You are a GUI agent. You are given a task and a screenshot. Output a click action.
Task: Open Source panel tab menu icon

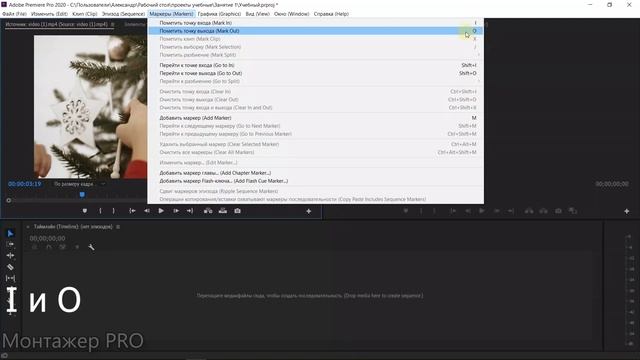coord(113,24)
